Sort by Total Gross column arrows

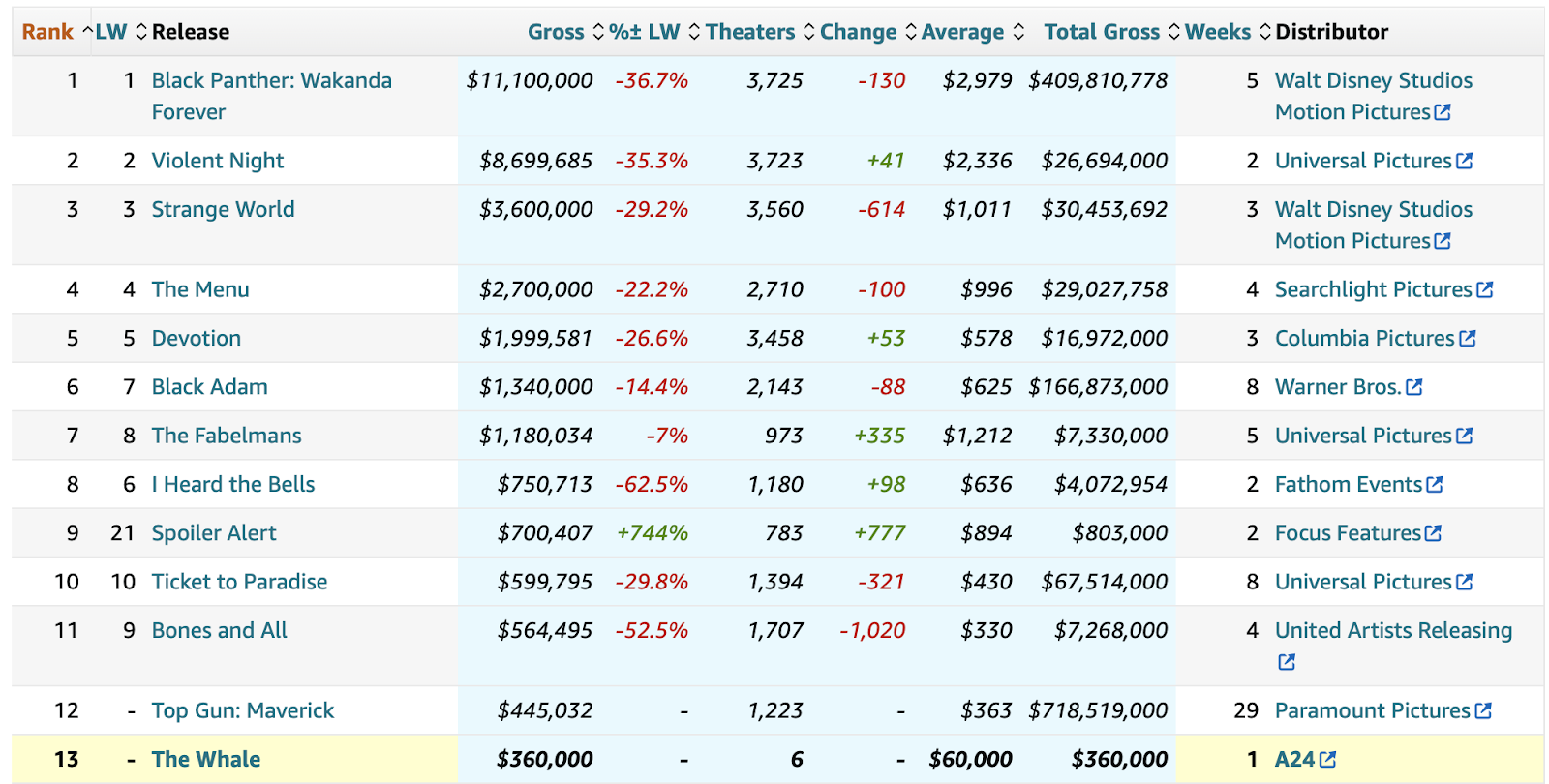(1174, 32)
